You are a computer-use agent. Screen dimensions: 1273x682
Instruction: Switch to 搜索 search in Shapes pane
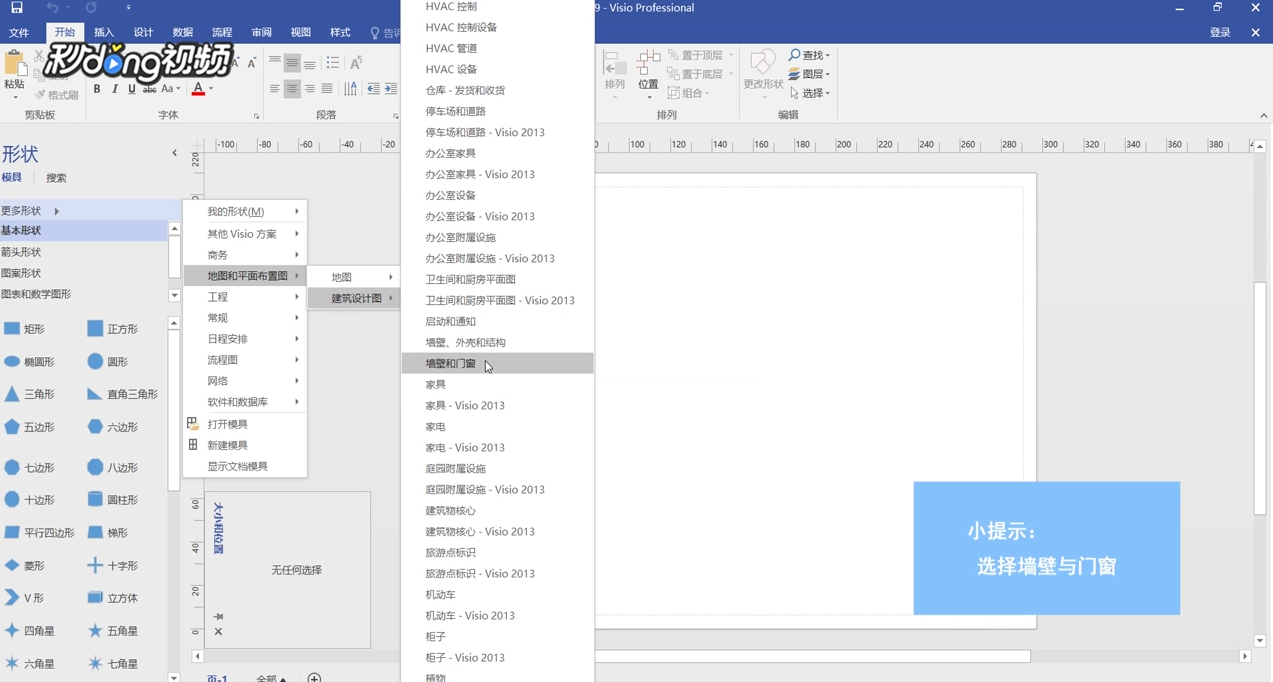(x=56, y=178)
